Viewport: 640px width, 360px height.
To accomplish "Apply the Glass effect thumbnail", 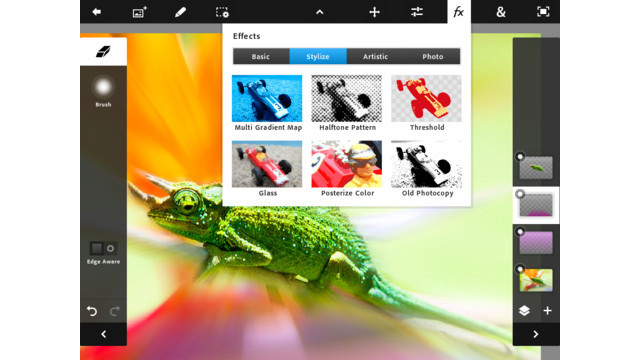I will (267, 164).
